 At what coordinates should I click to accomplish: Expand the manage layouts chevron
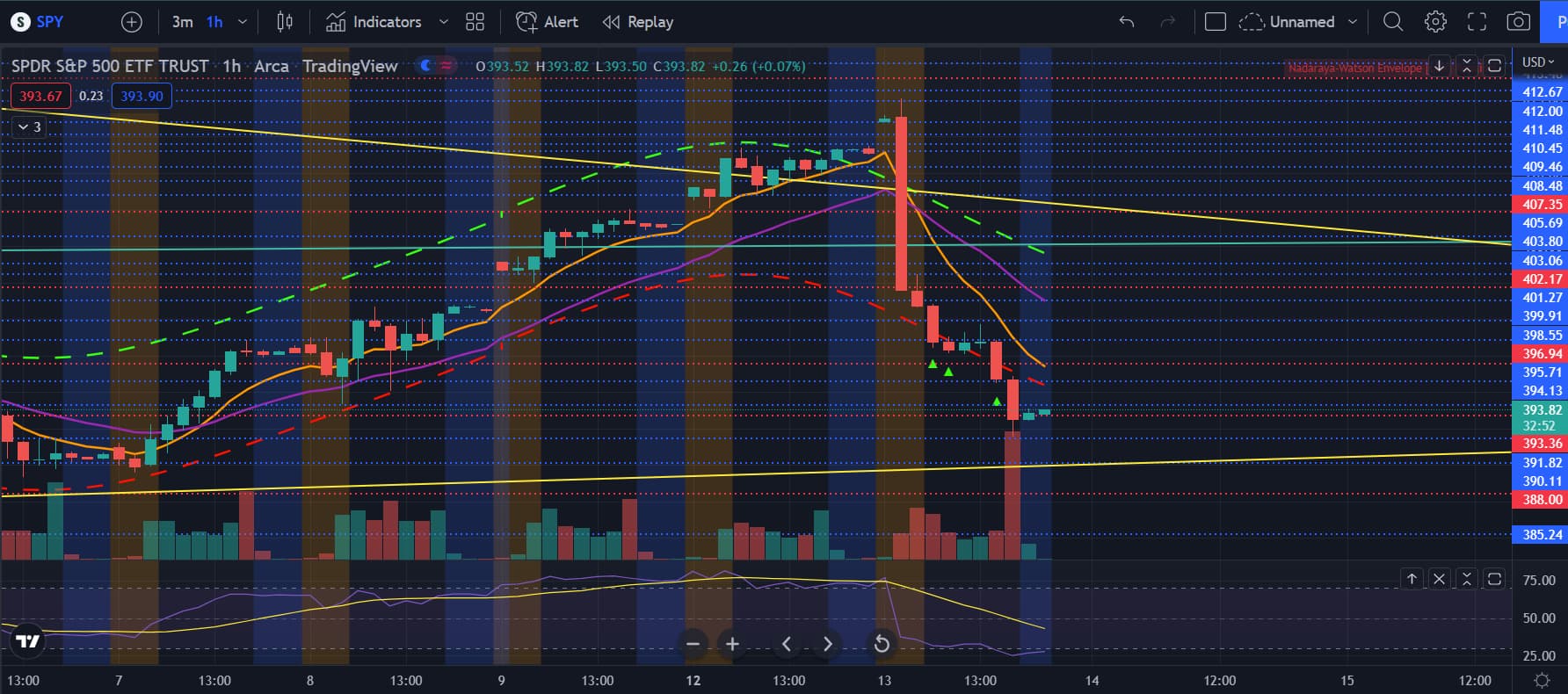1353,22
